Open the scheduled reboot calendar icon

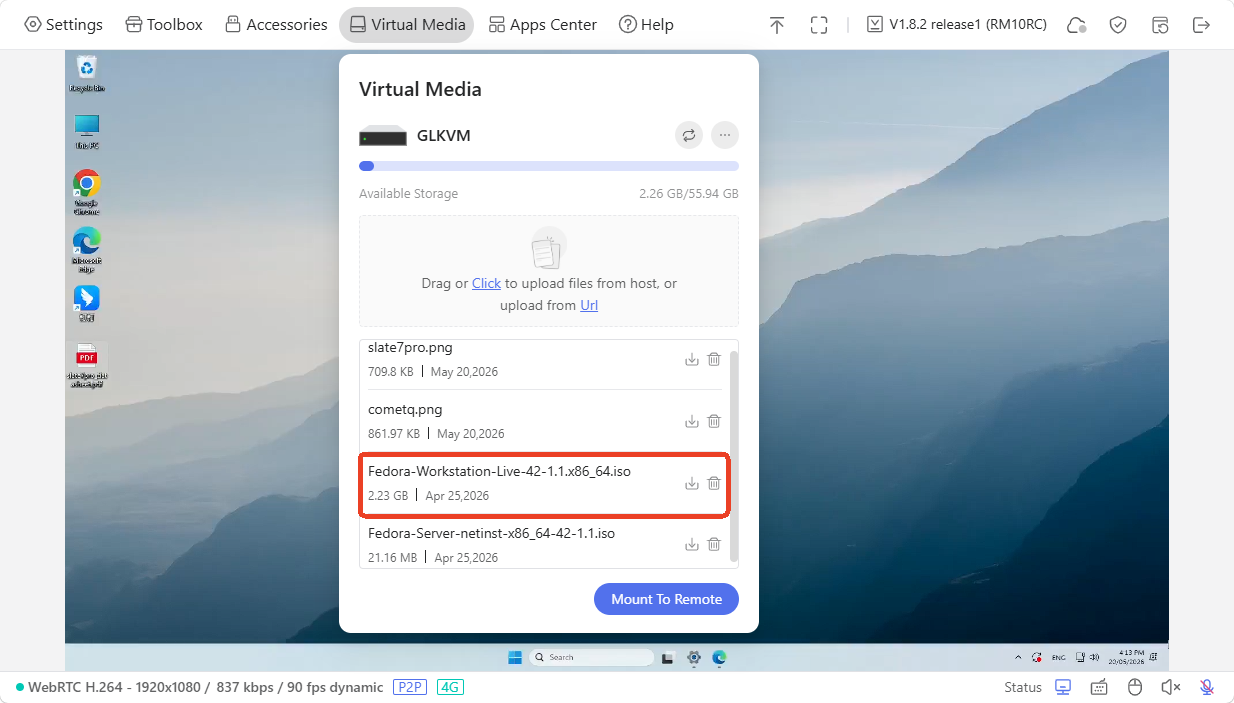click(1160, 25)
